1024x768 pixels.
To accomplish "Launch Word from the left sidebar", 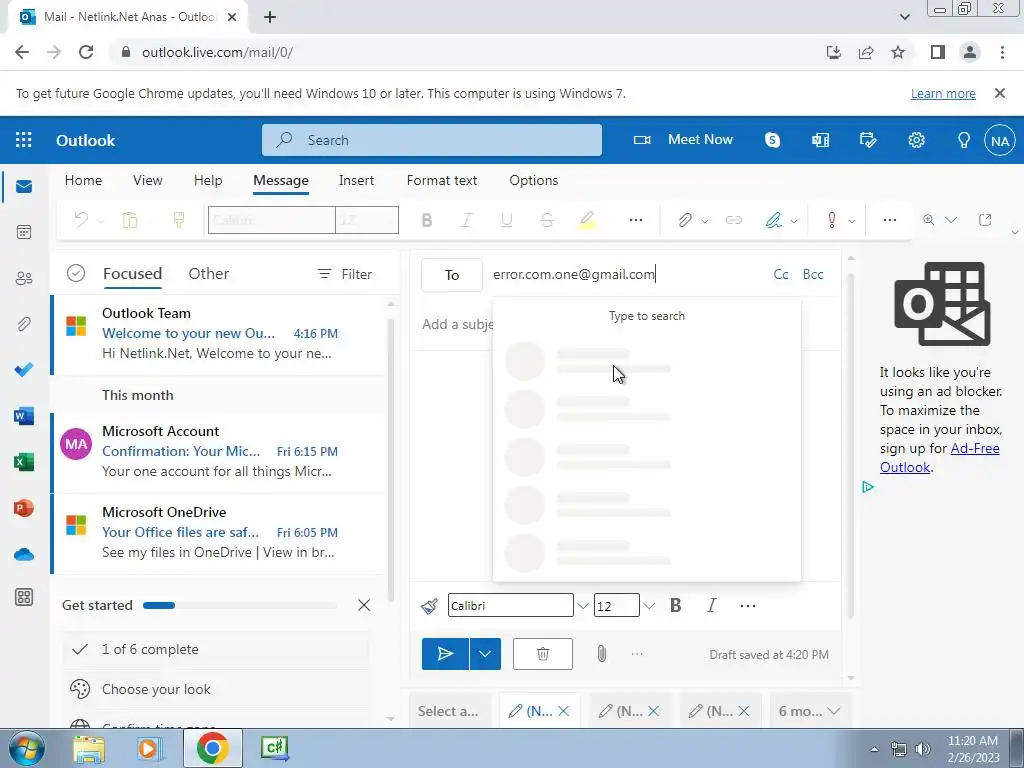I will point(24,416).
